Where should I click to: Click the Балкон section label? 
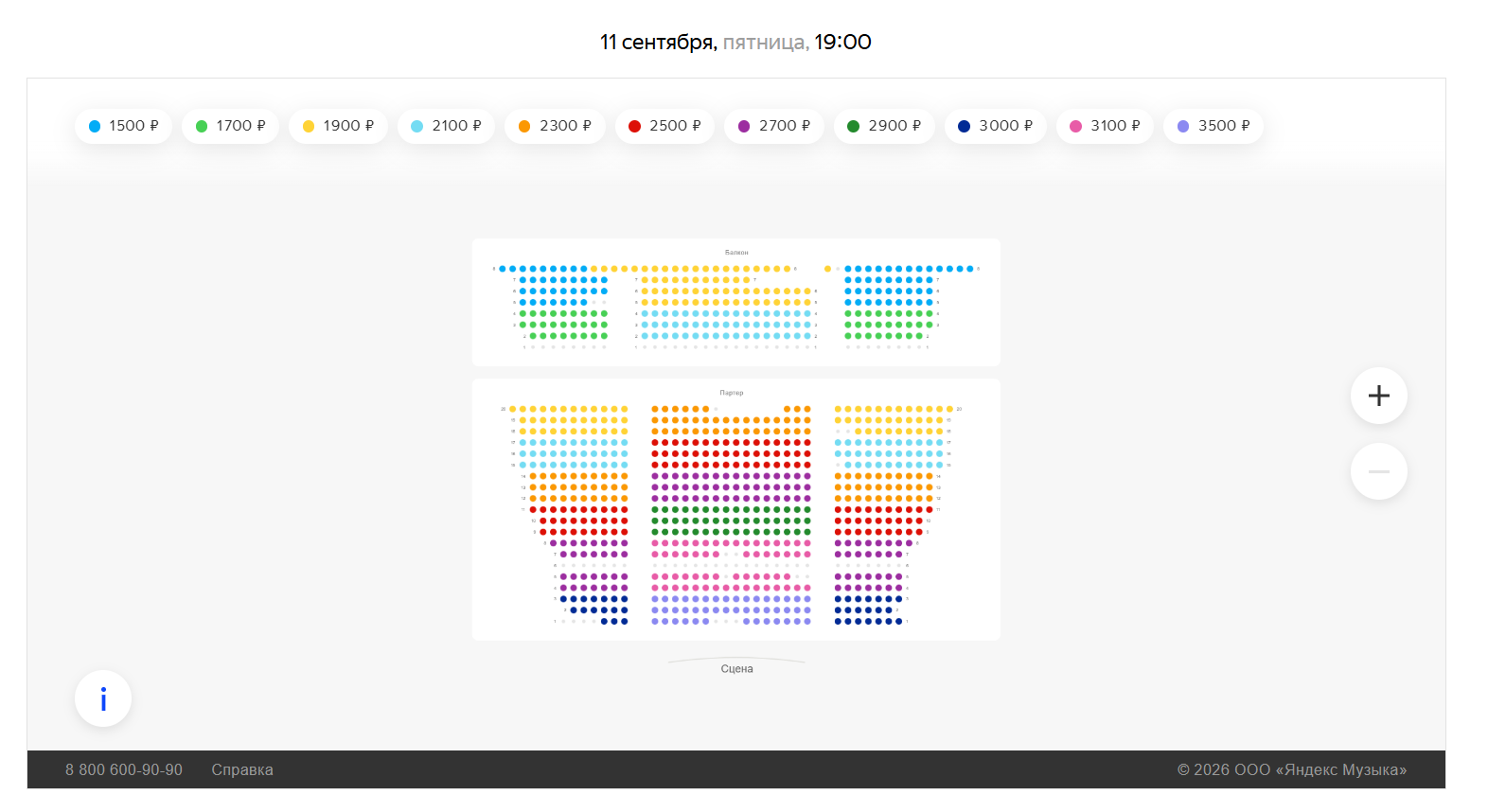pos(736,253)
